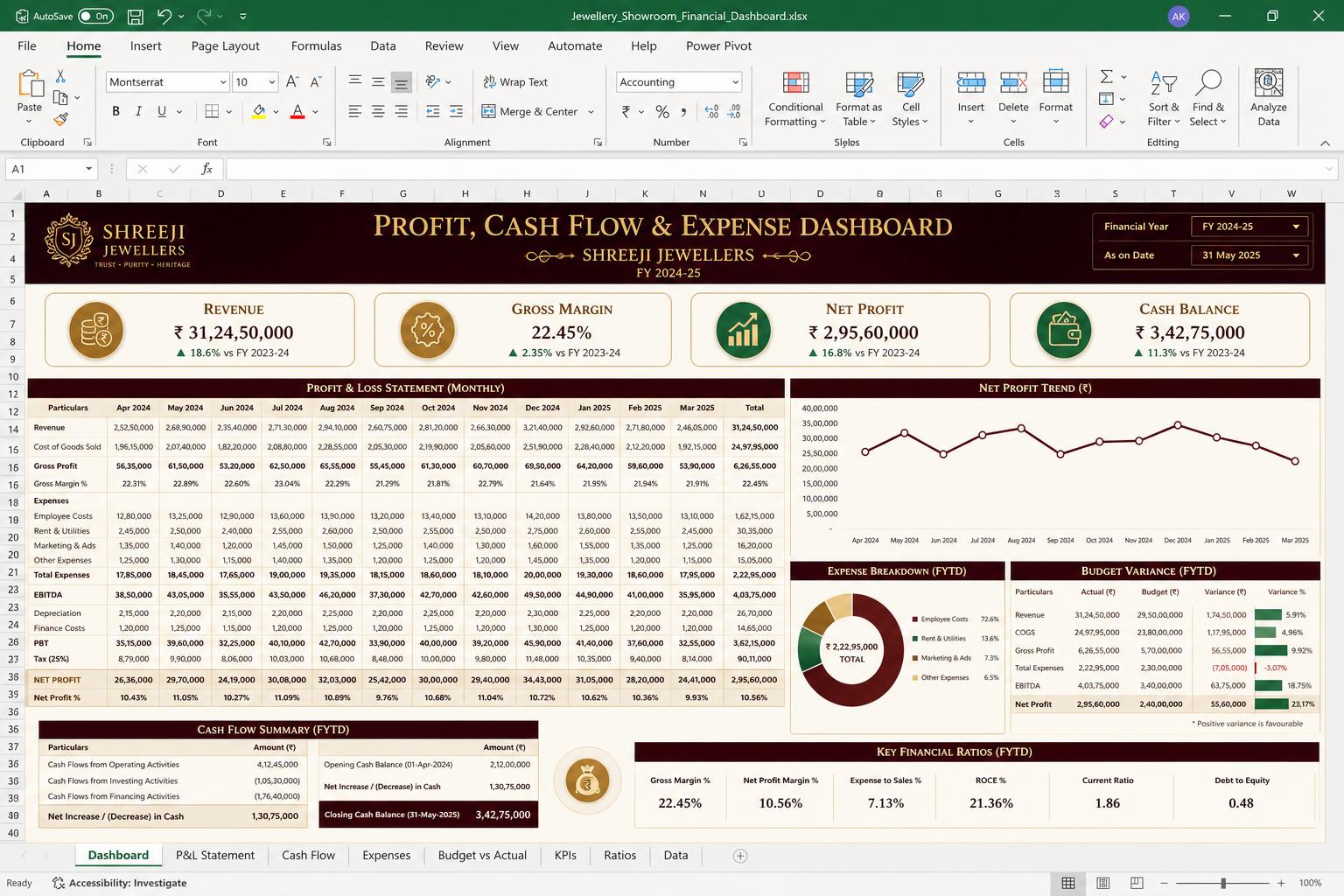This screenshot has width=1344, height=896.
Task: Open the font name Montserrat dropdown
Action: (223, 81)
